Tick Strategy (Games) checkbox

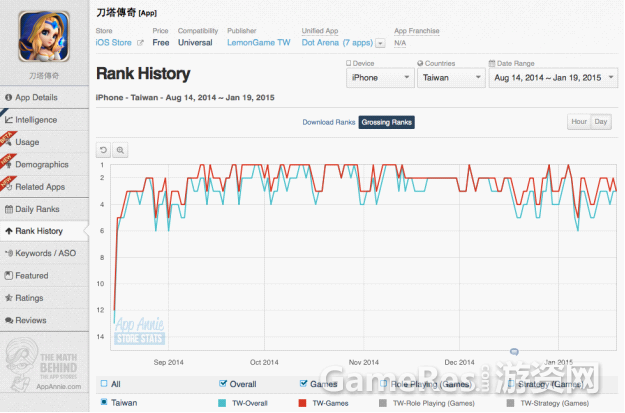511,384
